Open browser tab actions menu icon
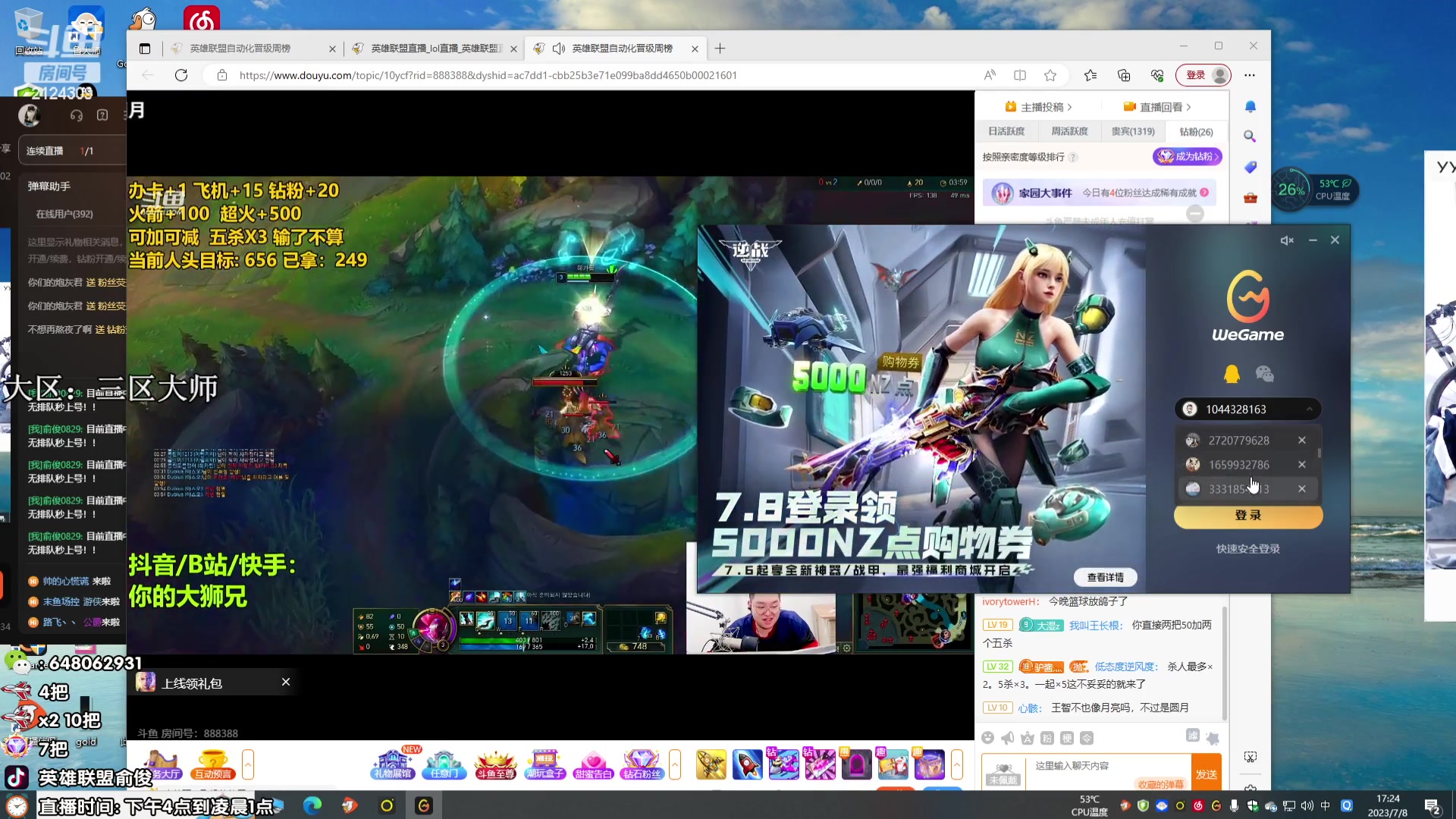 pos(145,49)
